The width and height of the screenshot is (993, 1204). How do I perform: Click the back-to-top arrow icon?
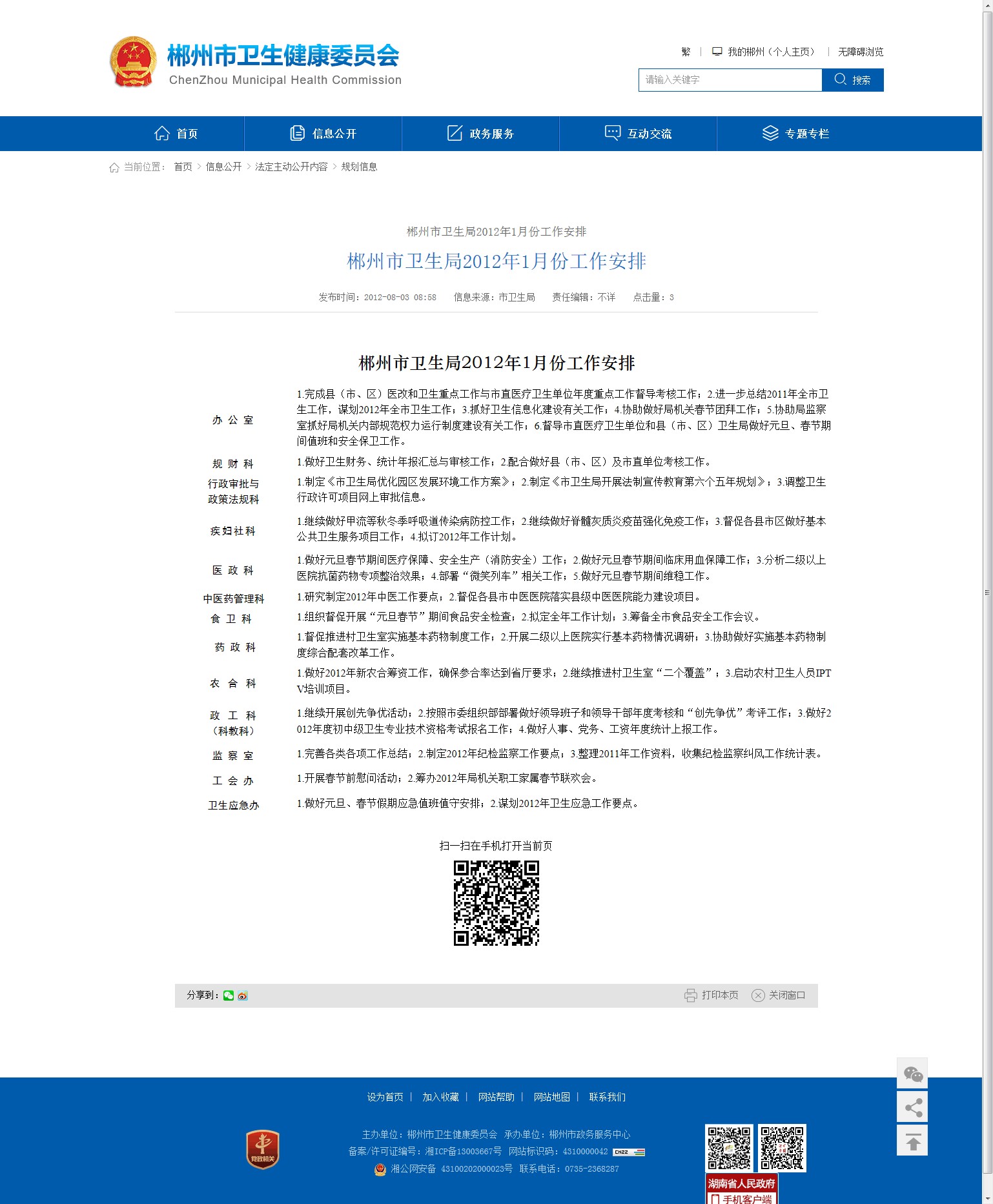(912, 1140)
